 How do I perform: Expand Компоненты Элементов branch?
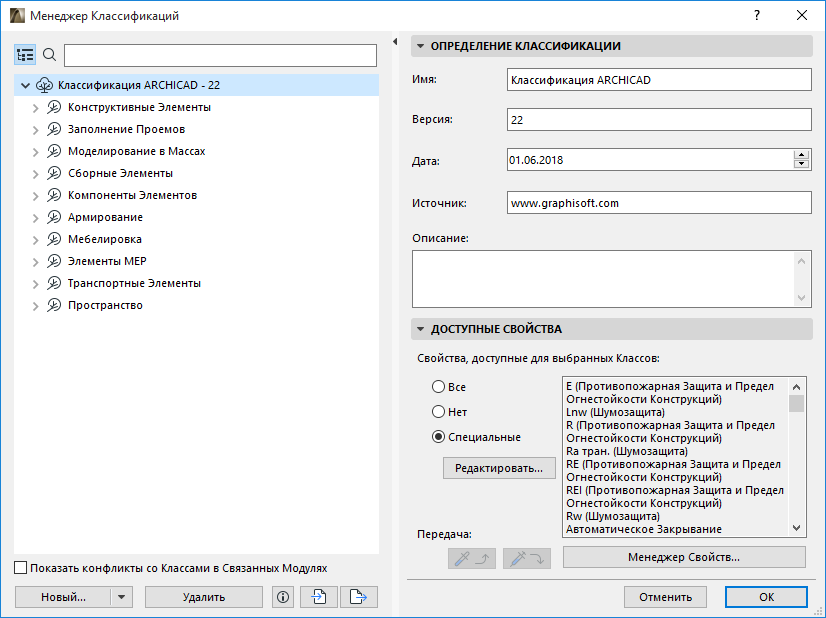(x=35, y=196)
